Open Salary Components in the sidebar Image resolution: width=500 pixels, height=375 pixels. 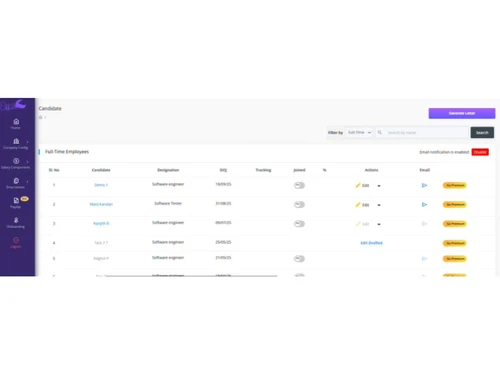point(16,163)
